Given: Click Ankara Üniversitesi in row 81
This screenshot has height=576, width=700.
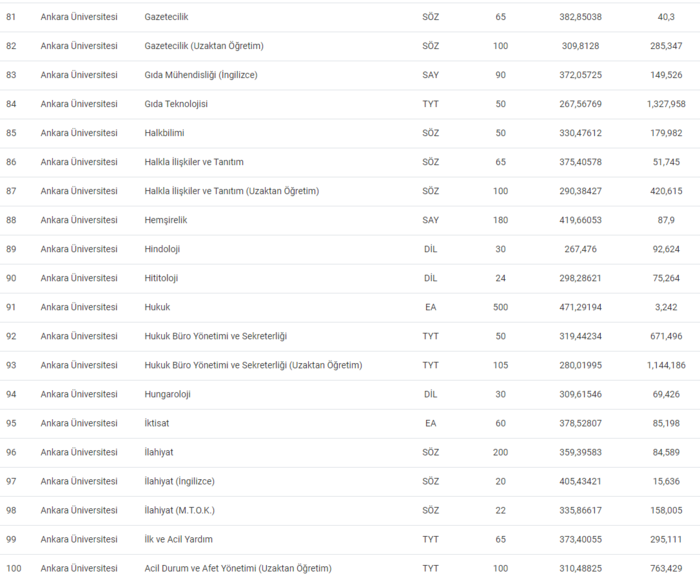Looking at the screenshot, I should point(79,17).
